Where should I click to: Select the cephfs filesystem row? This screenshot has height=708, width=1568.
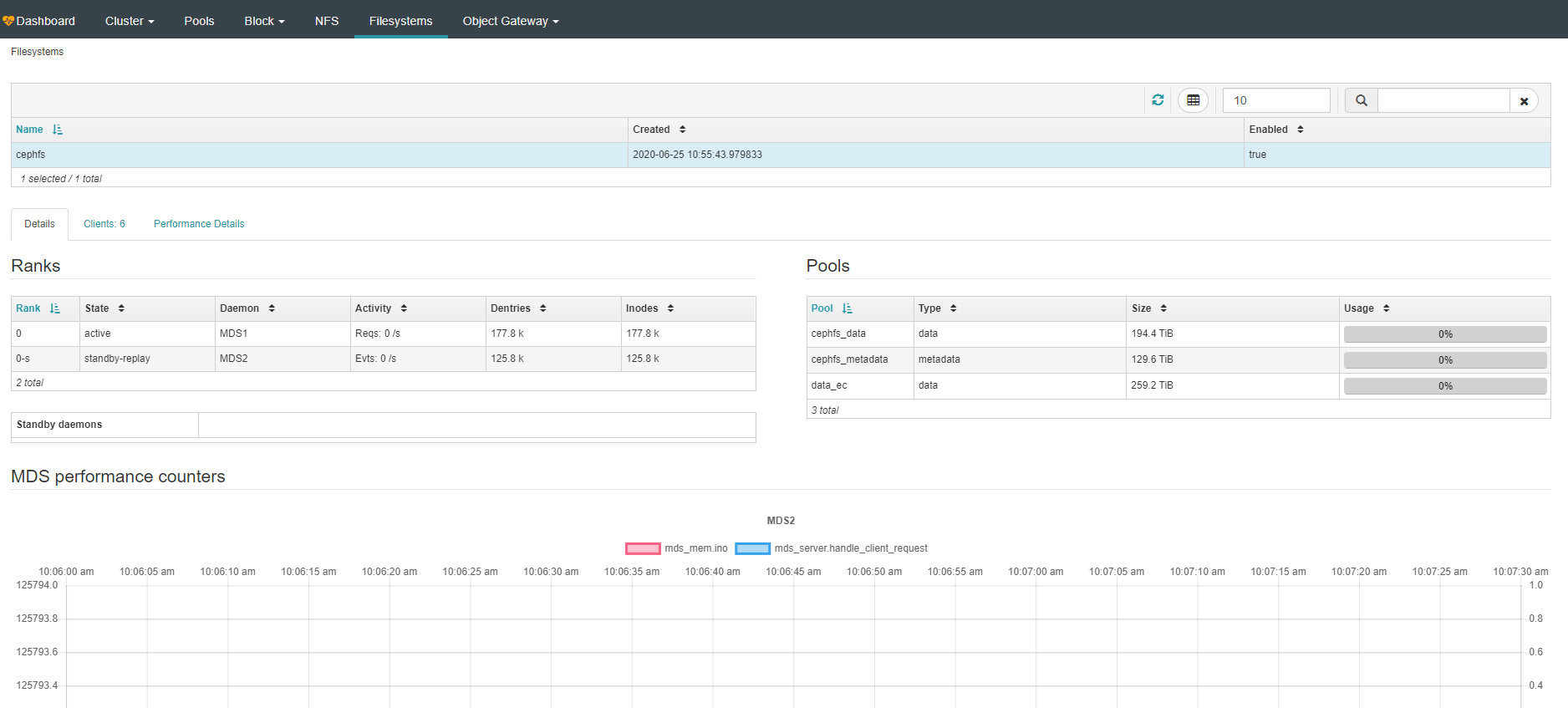click(x=781, y=155)
